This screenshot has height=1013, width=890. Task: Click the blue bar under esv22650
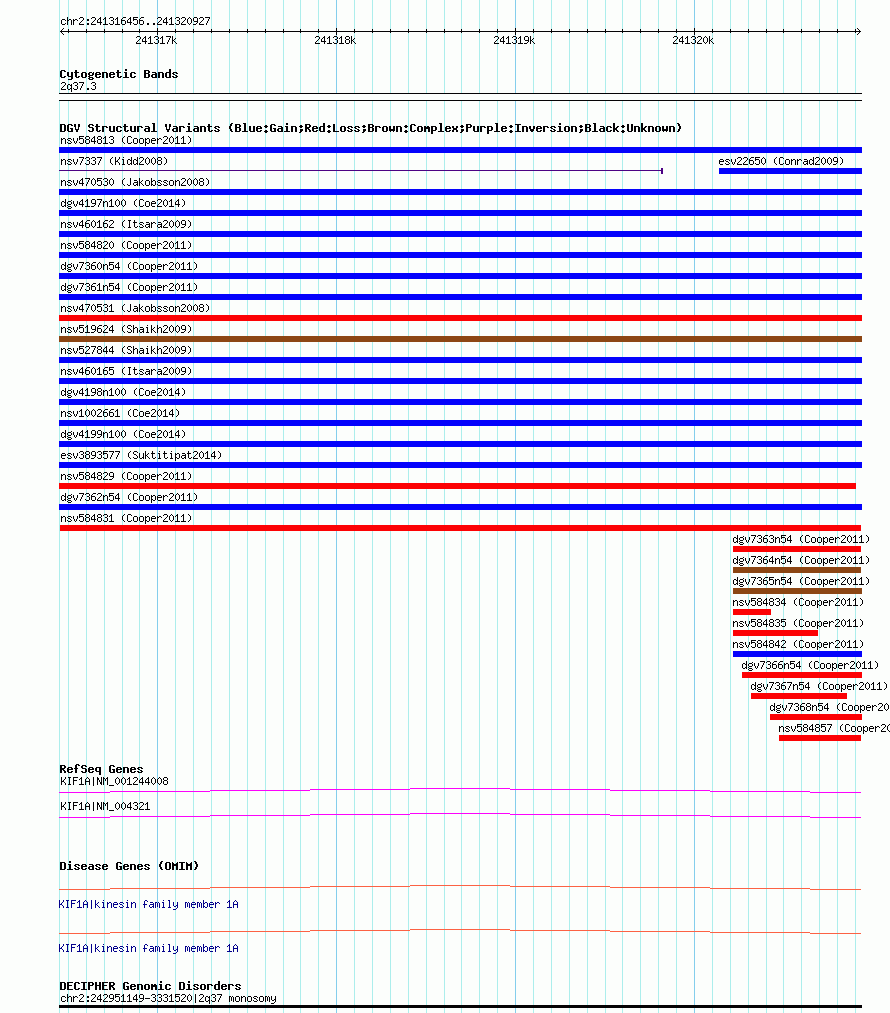(790, 171)
